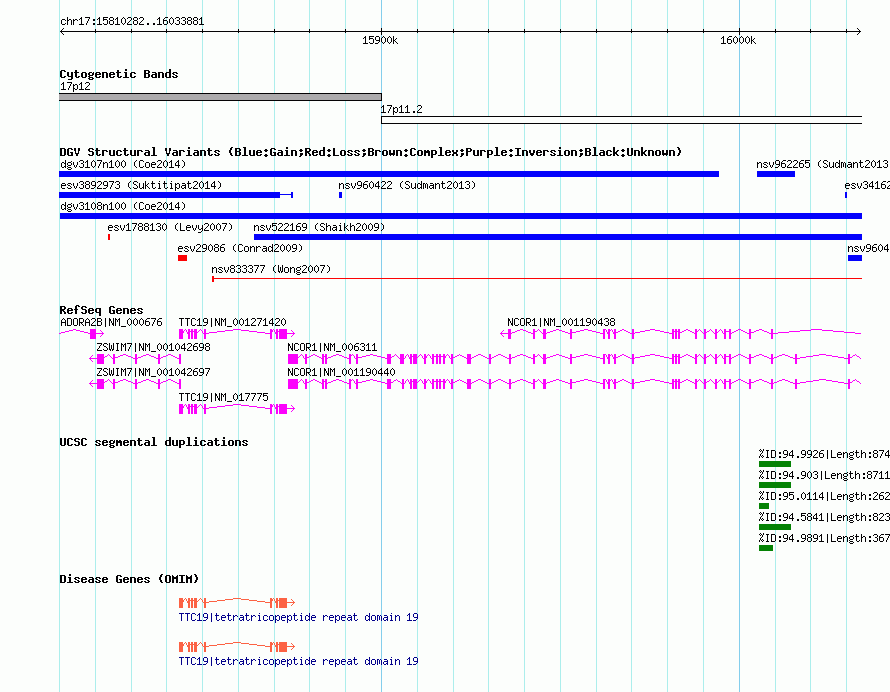Click the blue esv3892973 gain bar
The width and height of the screenshot is (890, 692).
coord(176,195)
